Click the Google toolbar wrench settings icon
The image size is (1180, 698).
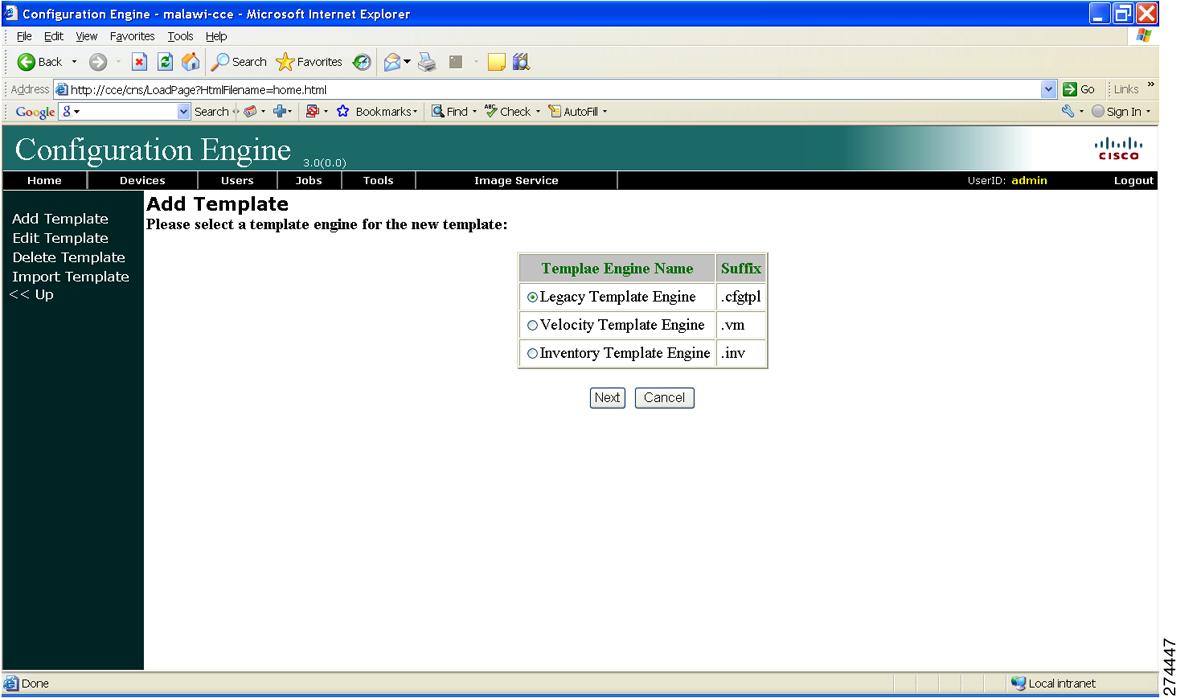pos(1068,111)
